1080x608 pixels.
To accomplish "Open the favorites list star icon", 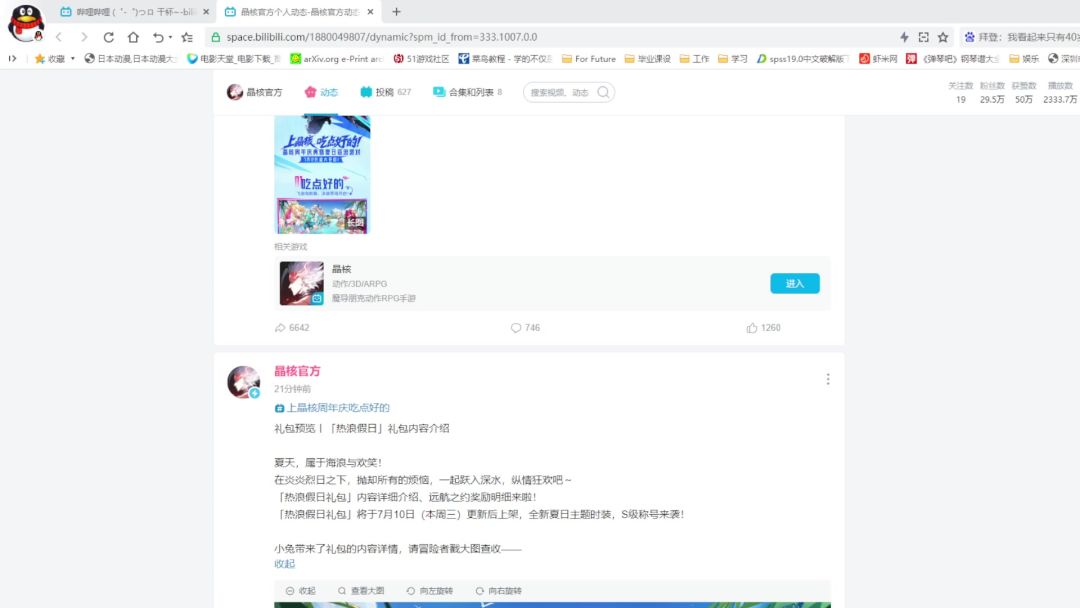I will pyautogui.click(x=187, y=37).
